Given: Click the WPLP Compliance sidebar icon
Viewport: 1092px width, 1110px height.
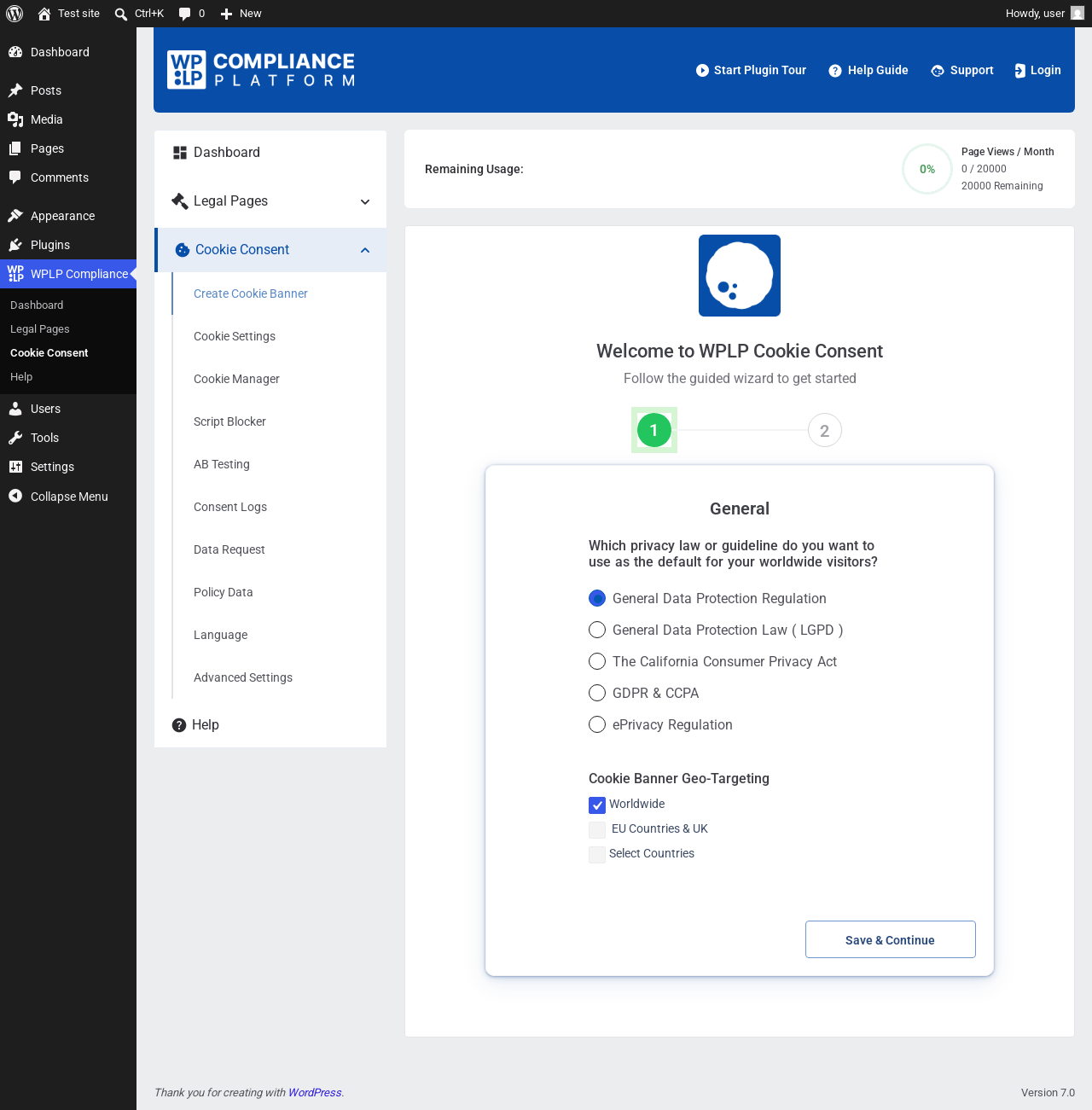Looking at the screenshot, I should click(x=15, y=274).
